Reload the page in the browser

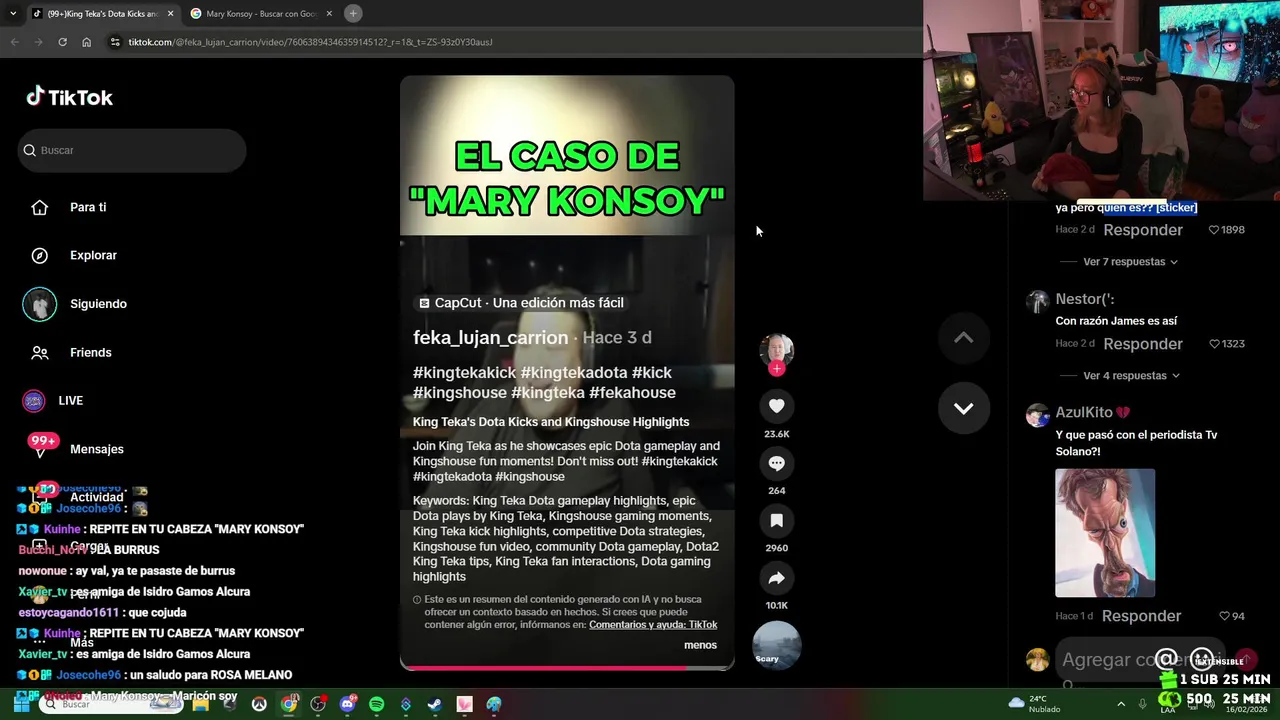pyautogui.click(x=62, y=42)
